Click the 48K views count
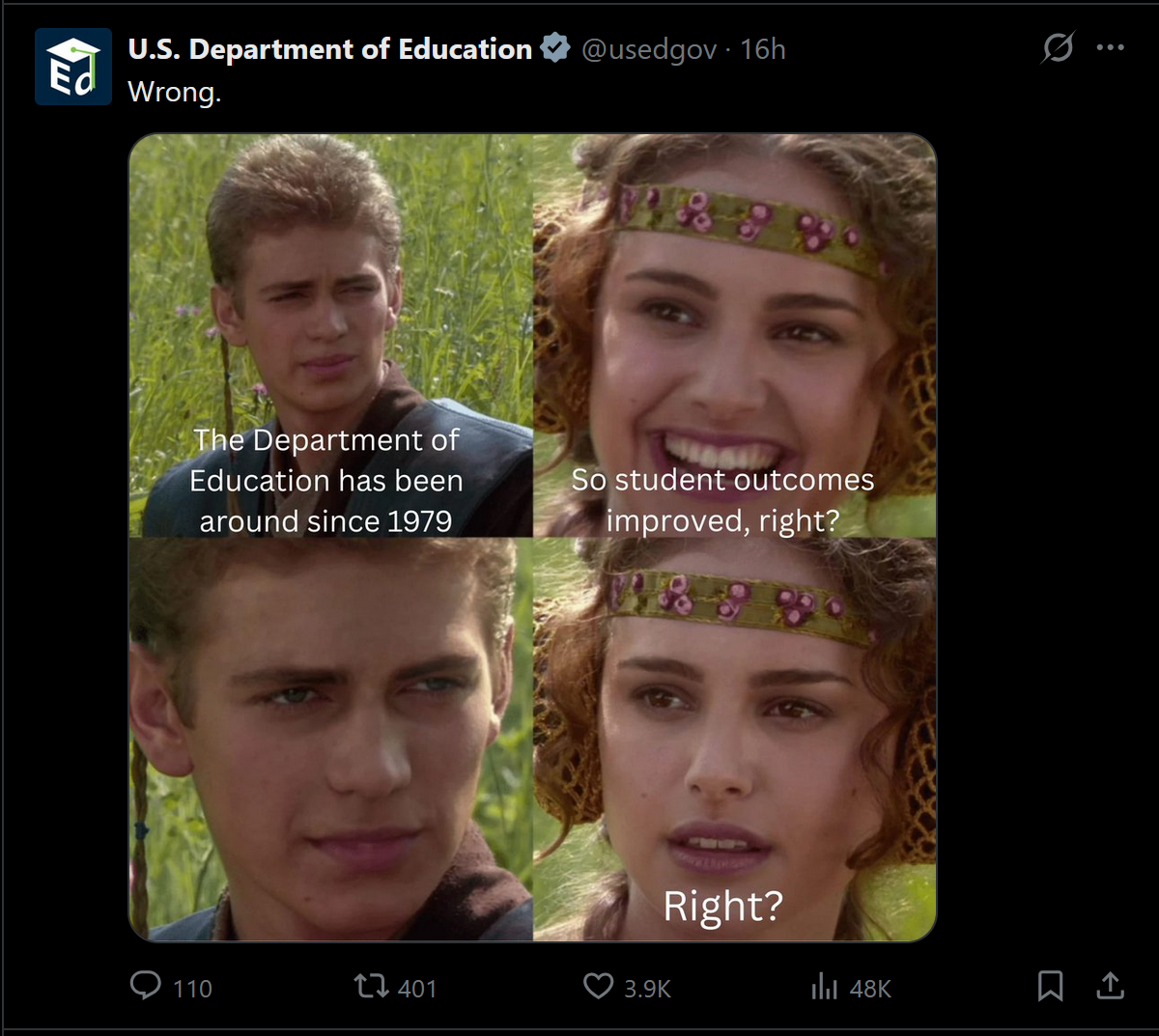This screenshot has width=1159, height=1036. pos(870,989)
